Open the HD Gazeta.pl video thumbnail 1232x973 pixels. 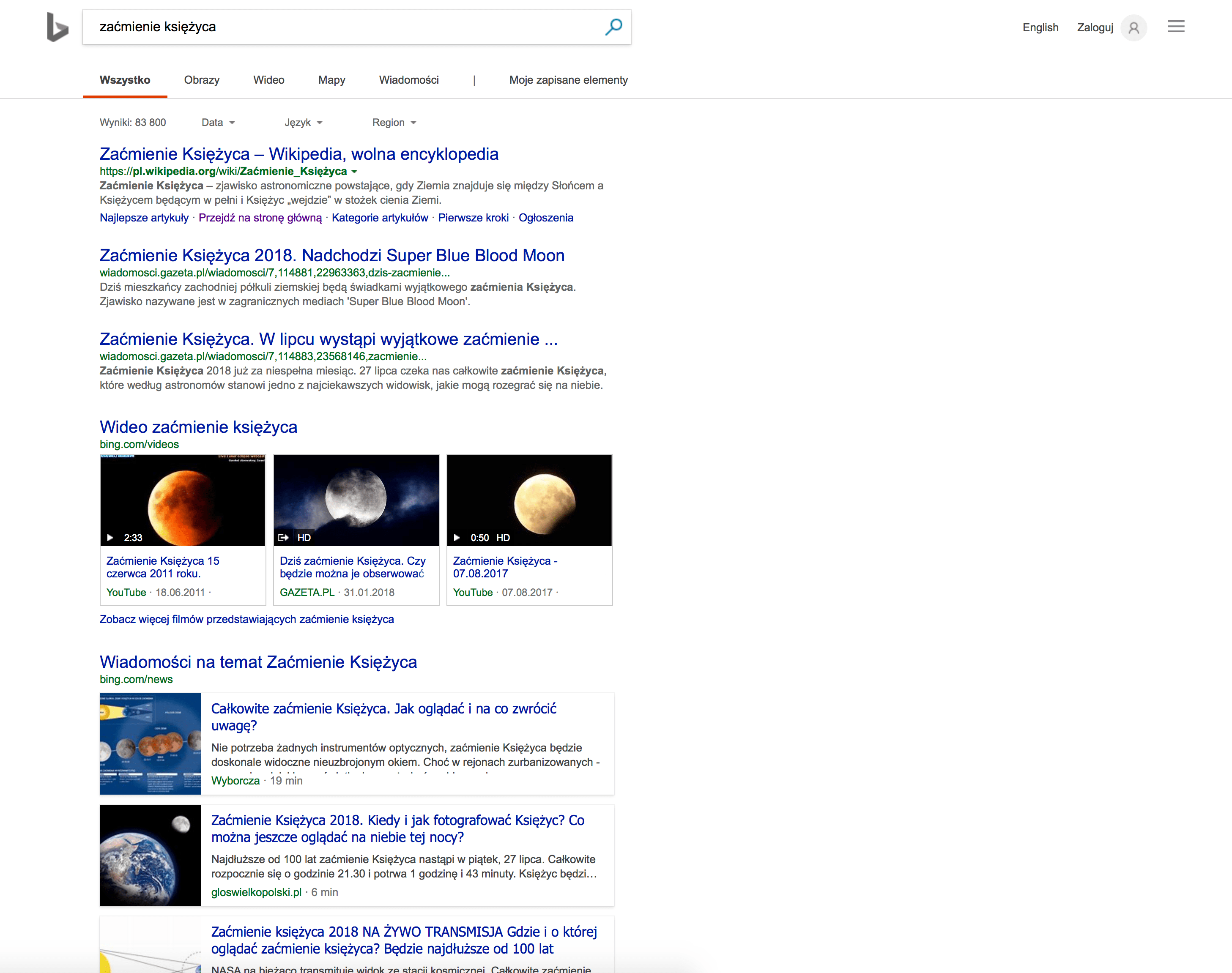(x=356, y=500)
